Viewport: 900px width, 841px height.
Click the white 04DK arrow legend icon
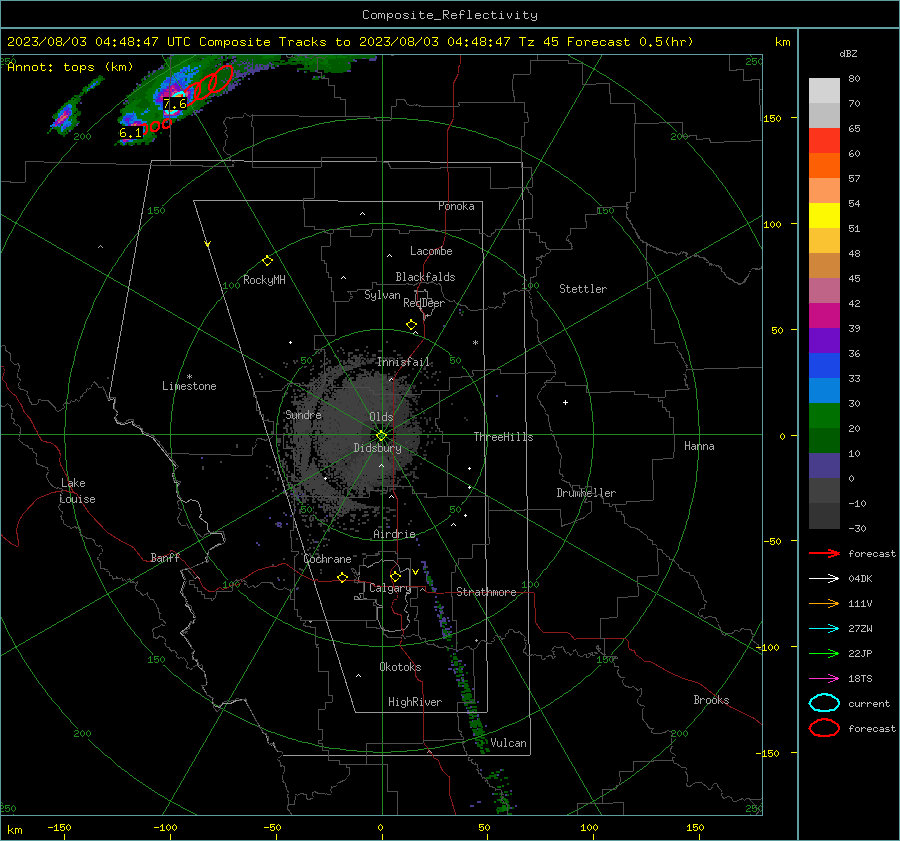[824, 579]
